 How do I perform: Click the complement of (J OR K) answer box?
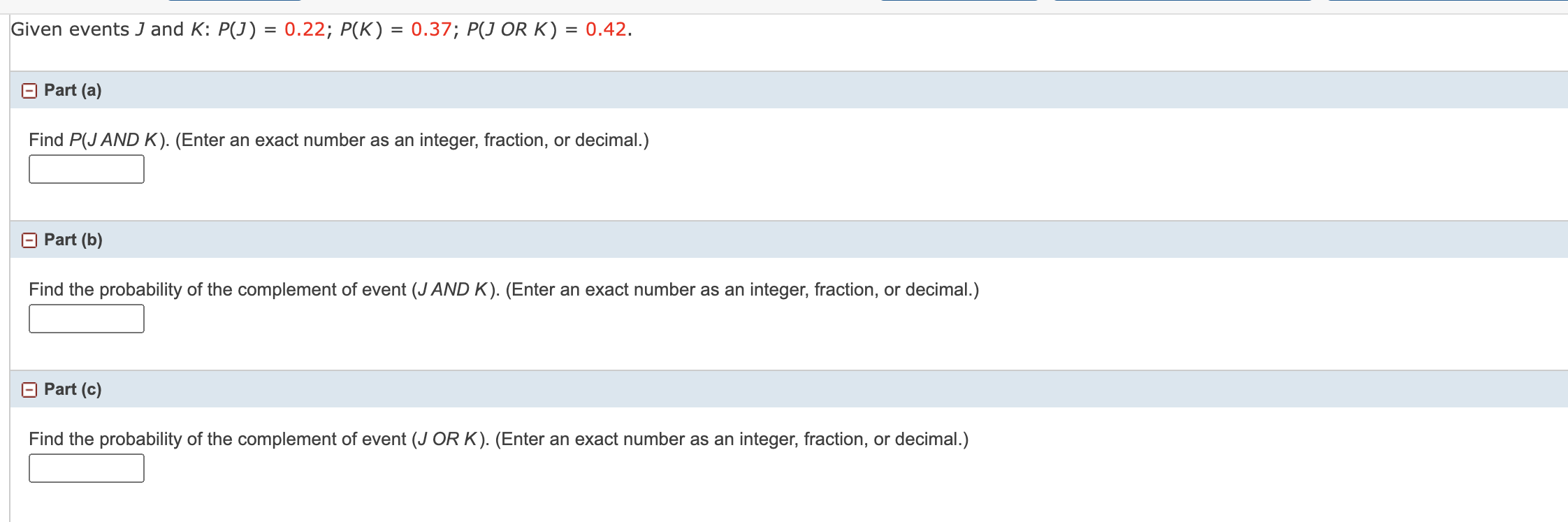pyautogui.click(x=85, y=468)
